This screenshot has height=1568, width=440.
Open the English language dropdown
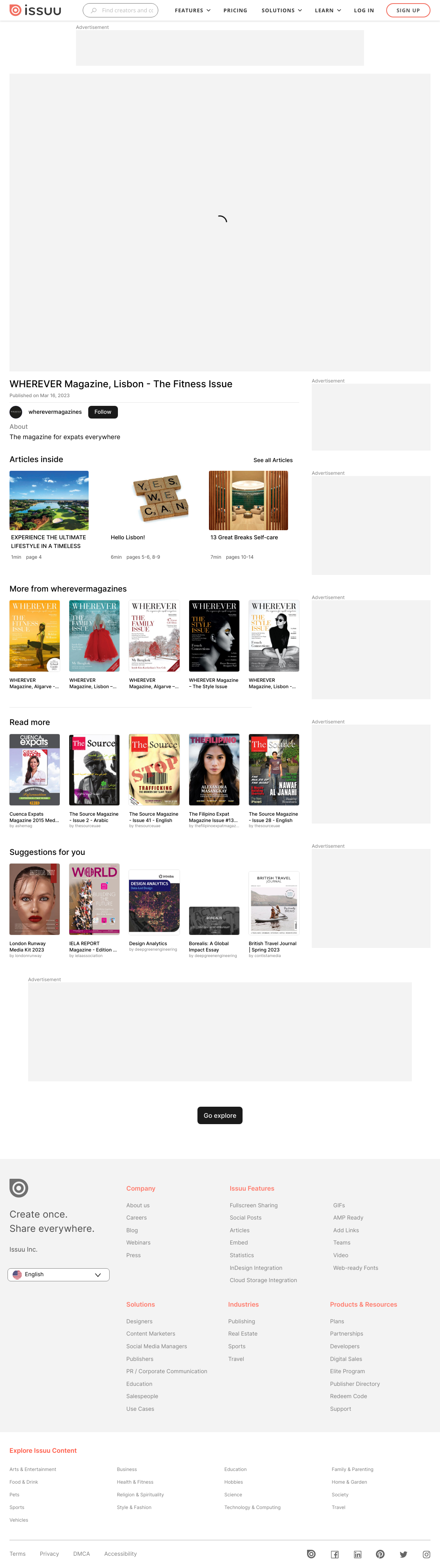59,1275
